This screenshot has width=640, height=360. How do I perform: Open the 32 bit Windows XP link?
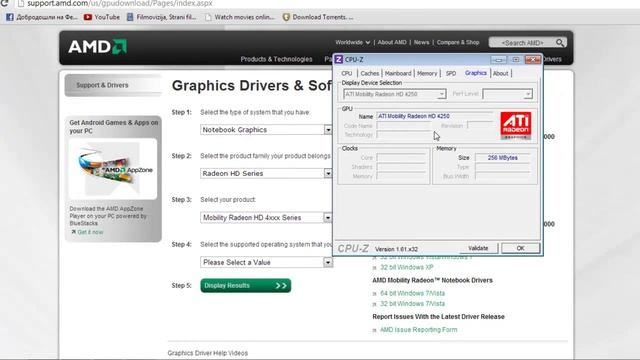coord(407,267)
